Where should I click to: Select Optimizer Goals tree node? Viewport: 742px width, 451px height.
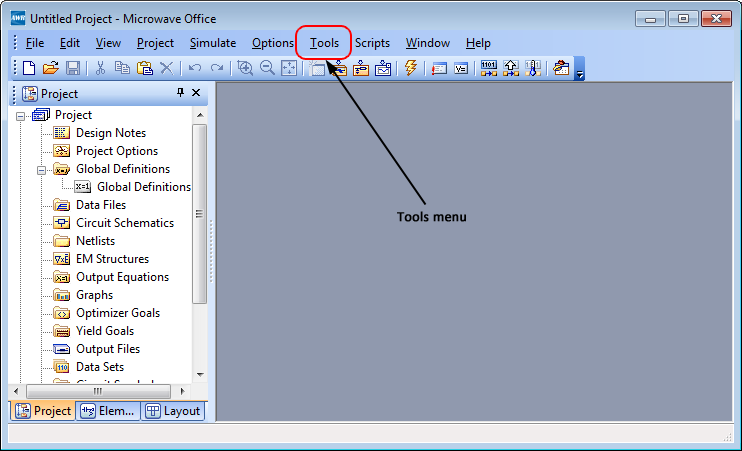(x=118, y=313)
